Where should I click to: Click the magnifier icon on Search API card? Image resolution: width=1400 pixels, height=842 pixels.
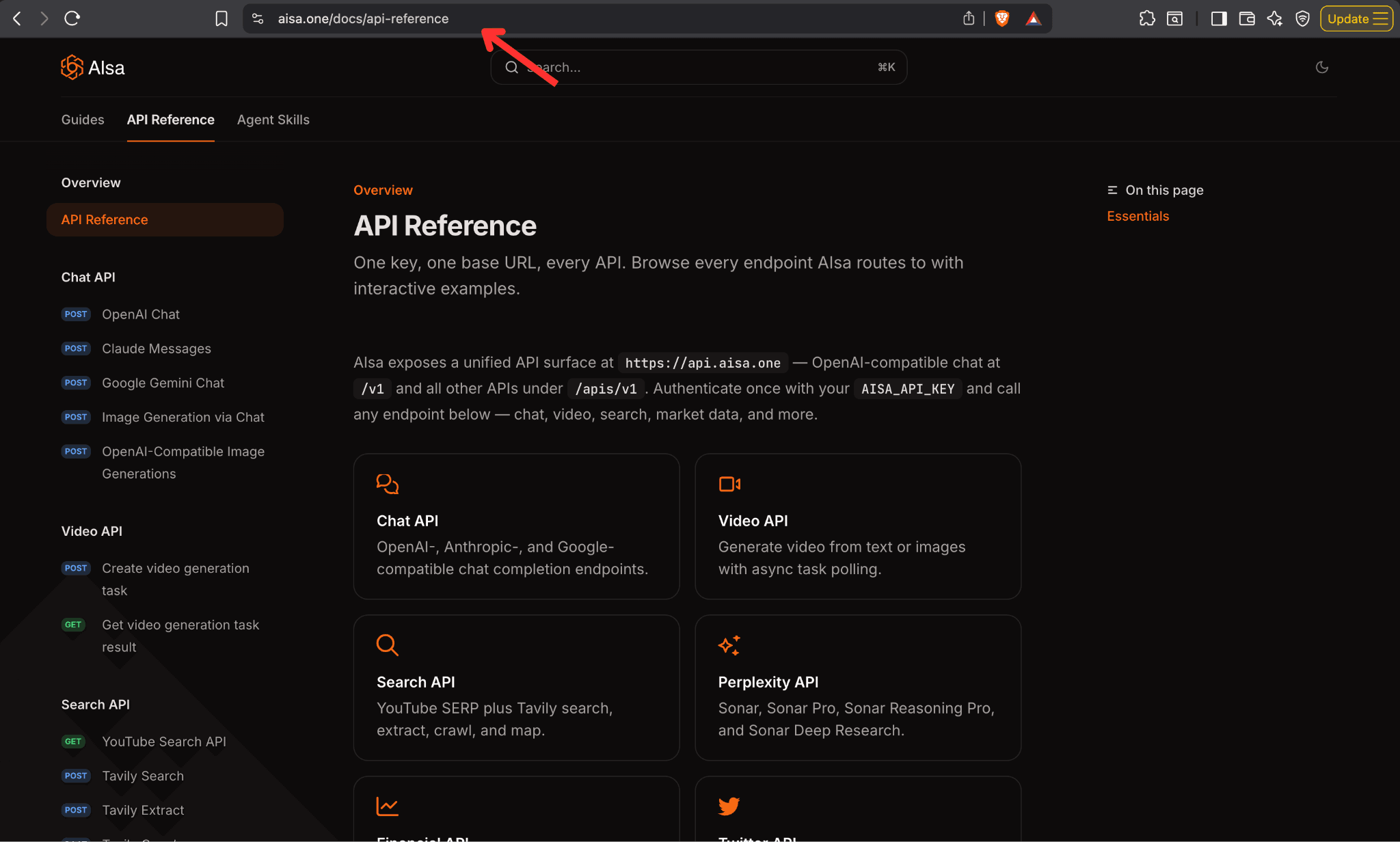pyautogui.click(x=388, y=645)
